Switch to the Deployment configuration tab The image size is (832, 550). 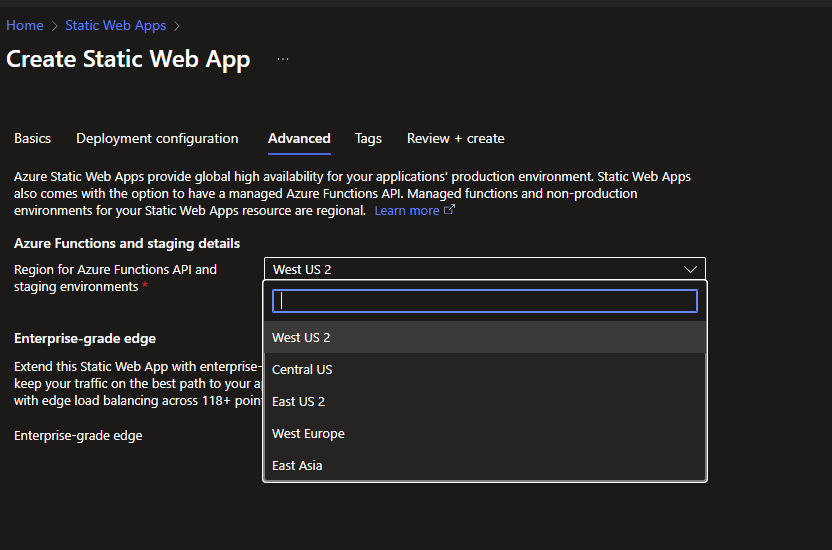click(157, 138)
